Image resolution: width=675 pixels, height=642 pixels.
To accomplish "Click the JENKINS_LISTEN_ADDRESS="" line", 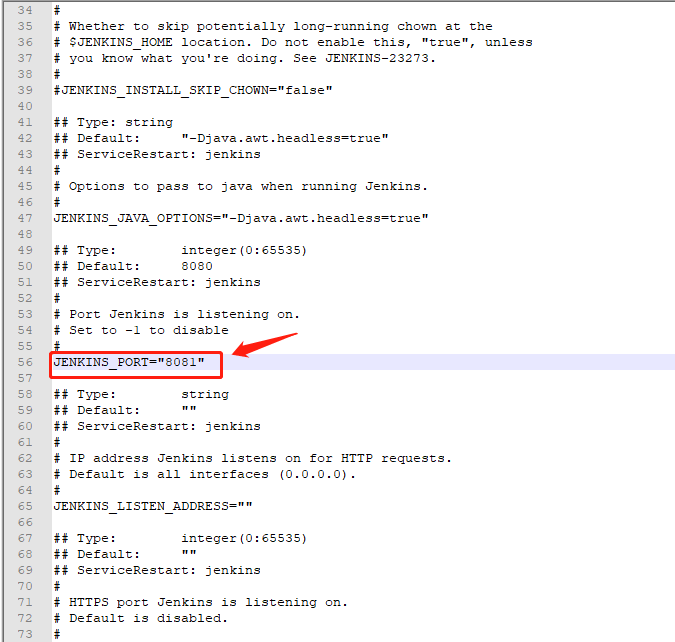I will coord(152,506).
